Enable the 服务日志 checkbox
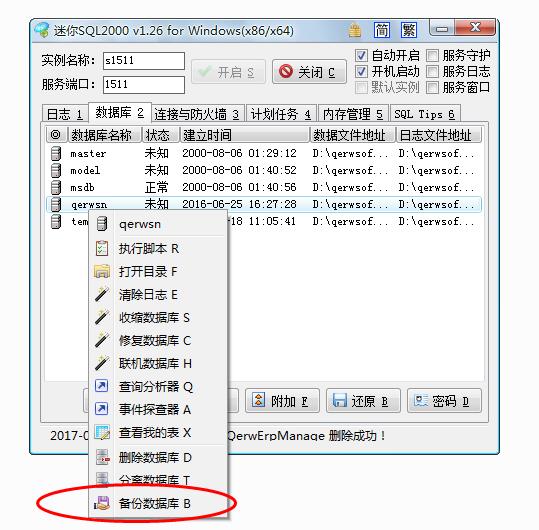 pos(432,71)
